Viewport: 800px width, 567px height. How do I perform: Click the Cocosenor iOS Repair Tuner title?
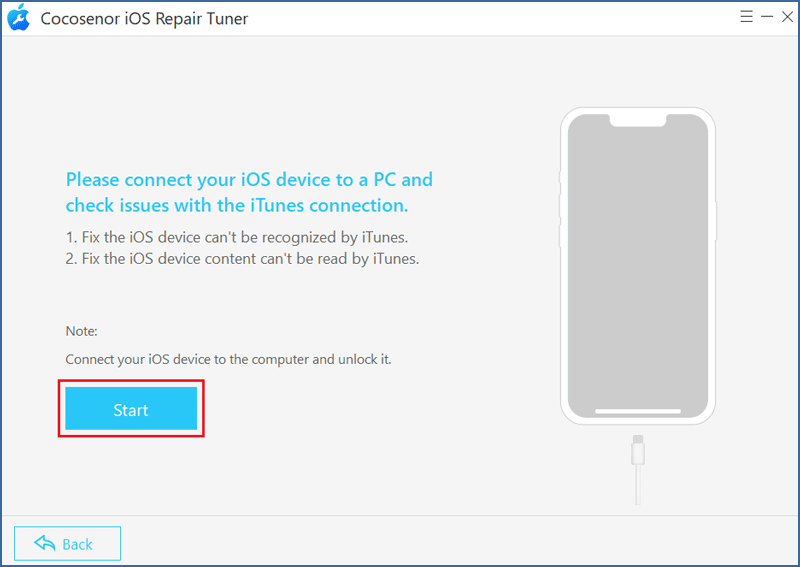click(144, 19)
